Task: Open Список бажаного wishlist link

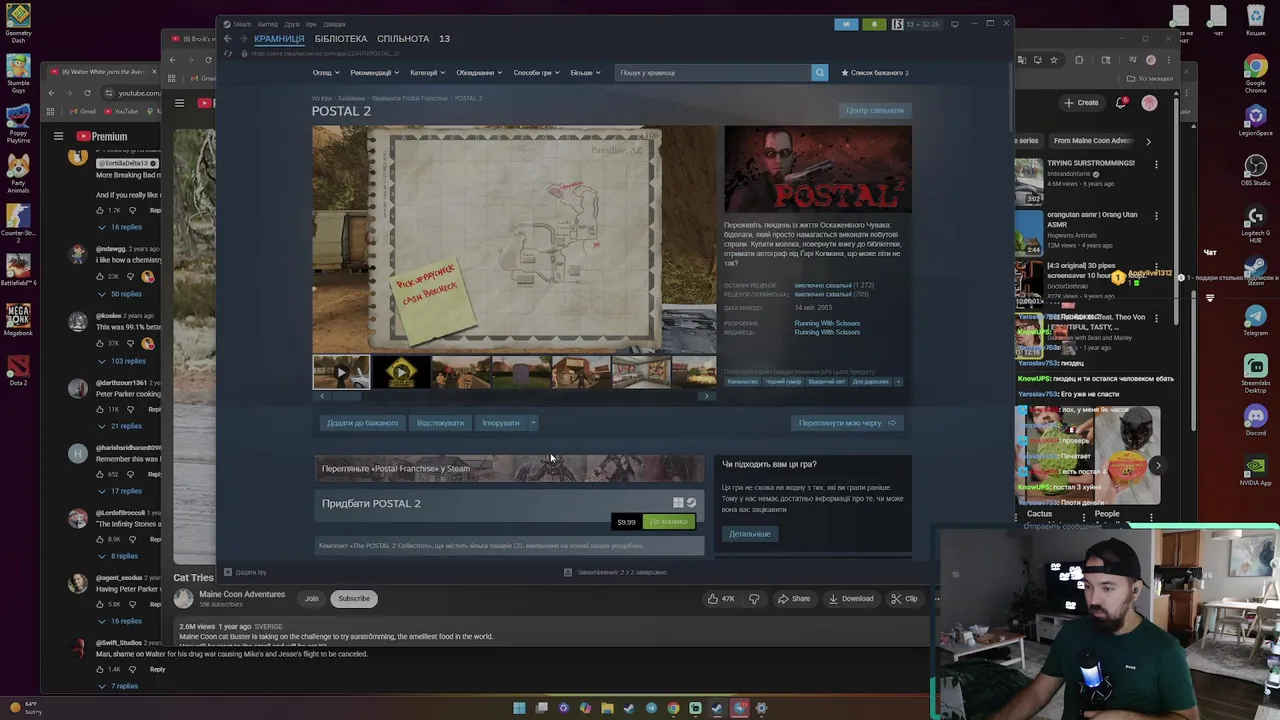Action: coord(875,73)
